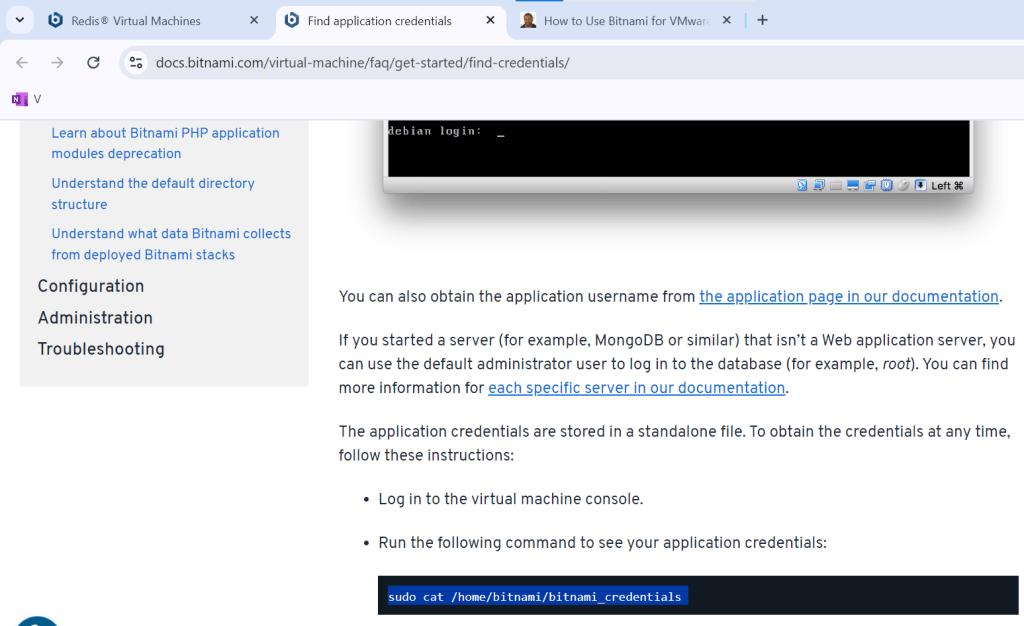Click the round blue widget at the page bottom-left
This screenshot has height=626, width=1024.
38,621
